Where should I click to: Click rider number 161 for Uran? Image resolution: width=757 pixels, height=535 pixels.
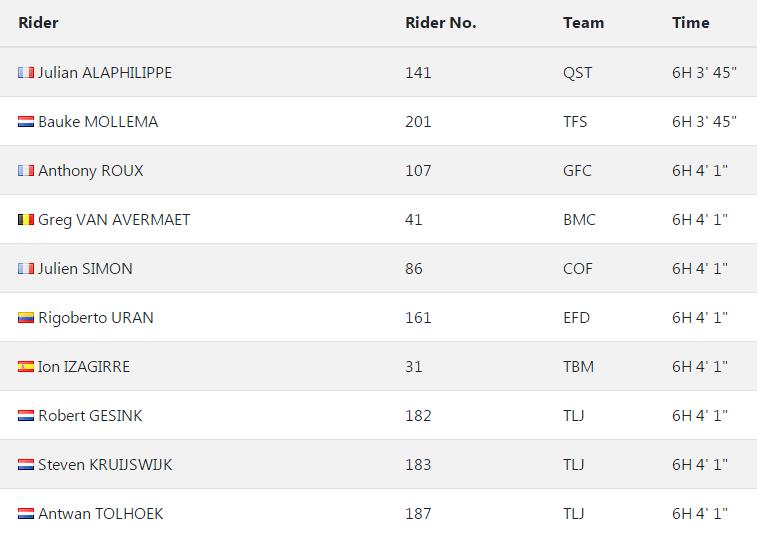[x=418, y=318]
